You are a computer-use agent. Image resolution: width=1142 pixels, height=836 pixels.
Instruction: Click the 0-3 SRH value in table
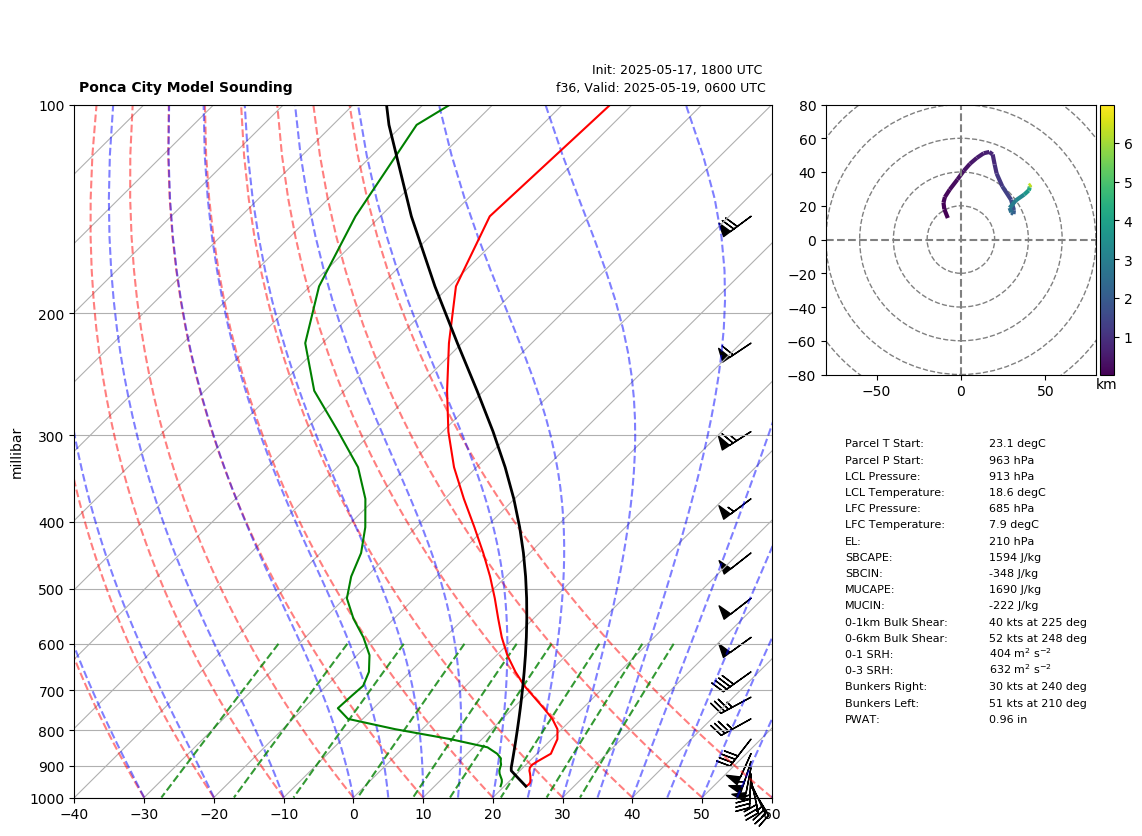(1020, 669)
